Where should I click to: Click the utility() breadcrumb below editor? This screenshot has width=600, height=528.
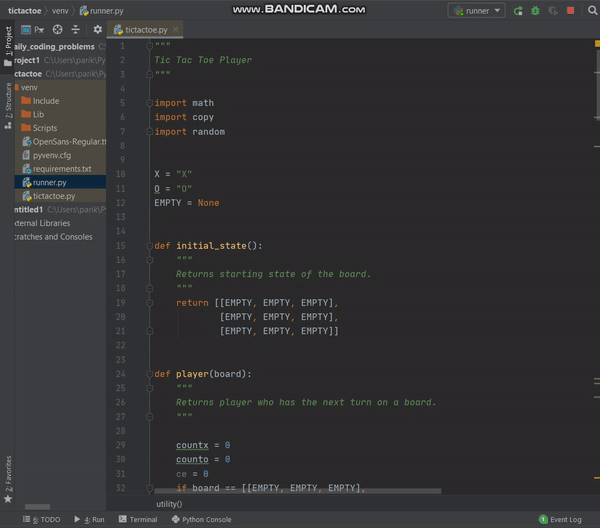(x=169, y=504)
